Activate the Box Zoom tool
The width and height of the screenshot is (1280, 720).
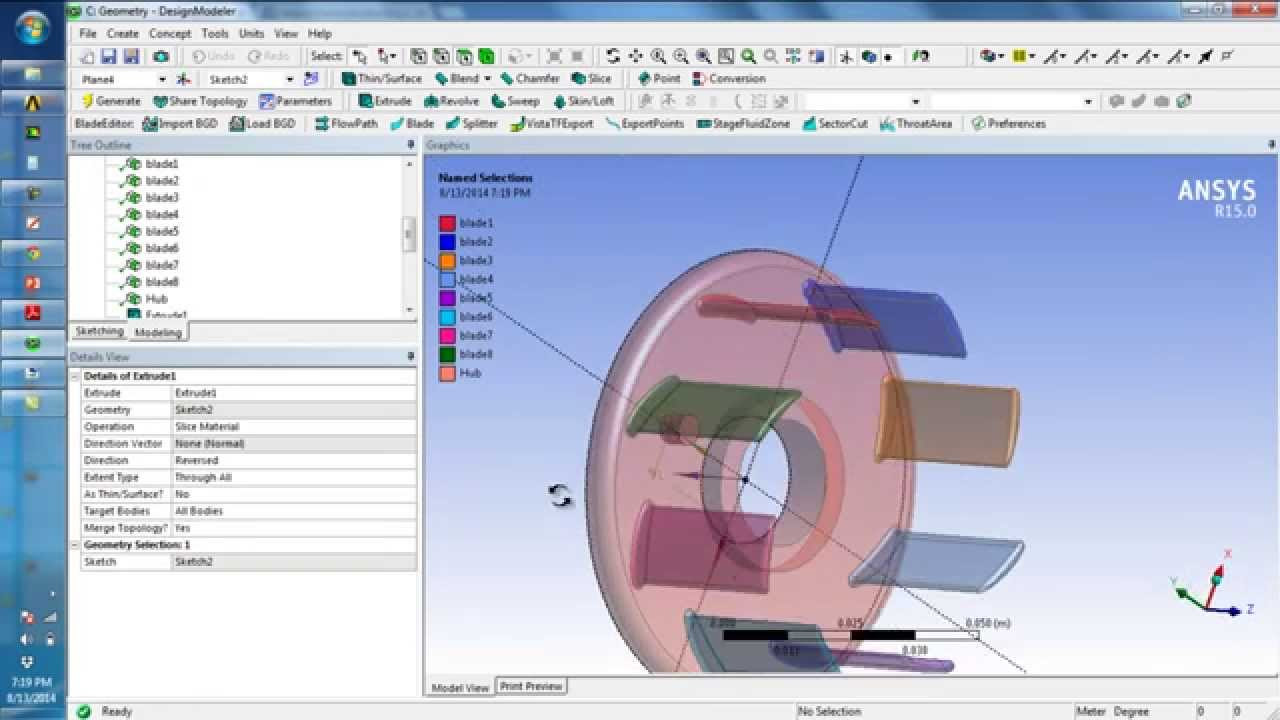click(681, 56)
